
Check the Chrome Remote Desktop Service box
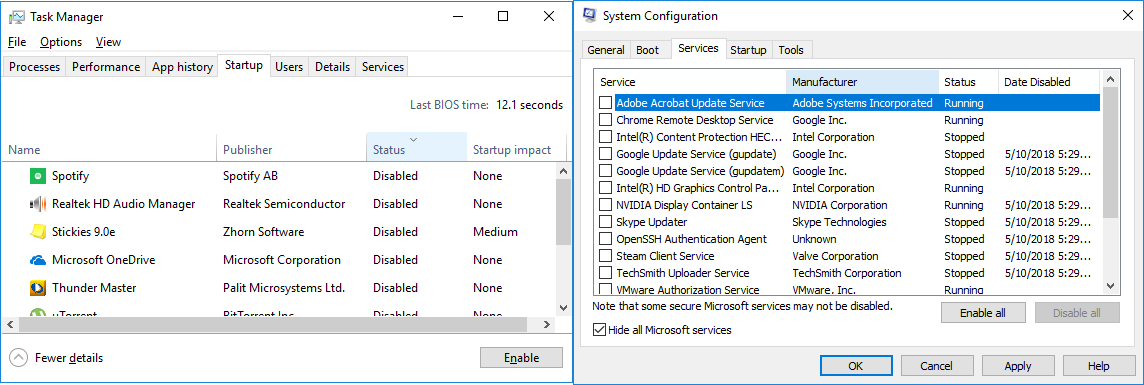(606, 120)
